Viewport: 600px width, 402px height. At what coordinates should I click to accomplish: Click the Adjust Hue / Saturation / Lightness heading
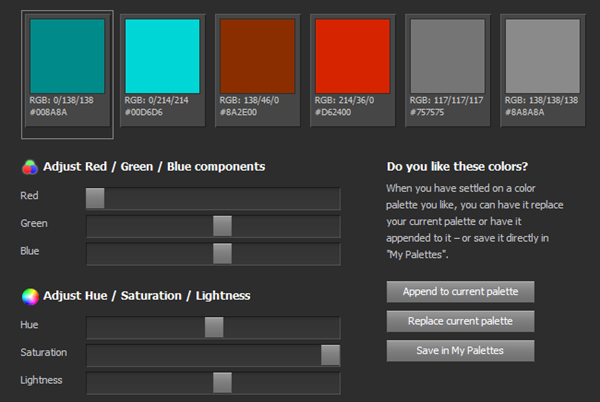pos(147,296)
